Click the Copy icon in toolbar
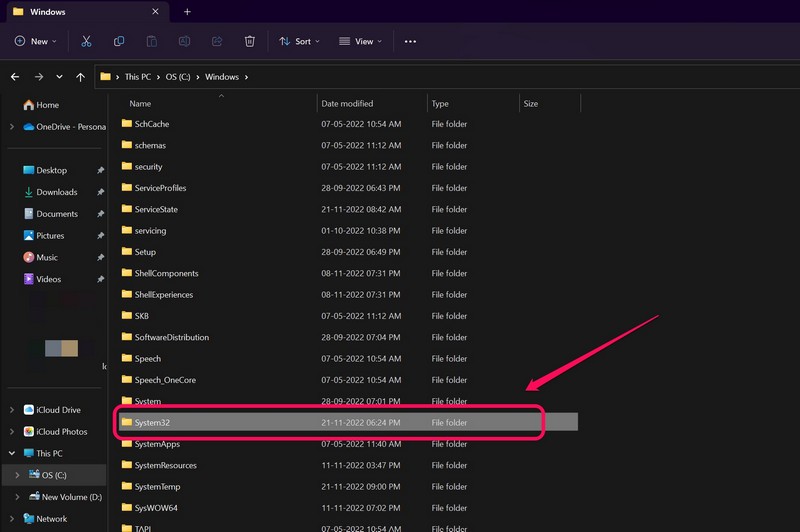The height and width of the screenshot is (532, 800). tap(119, 41)
